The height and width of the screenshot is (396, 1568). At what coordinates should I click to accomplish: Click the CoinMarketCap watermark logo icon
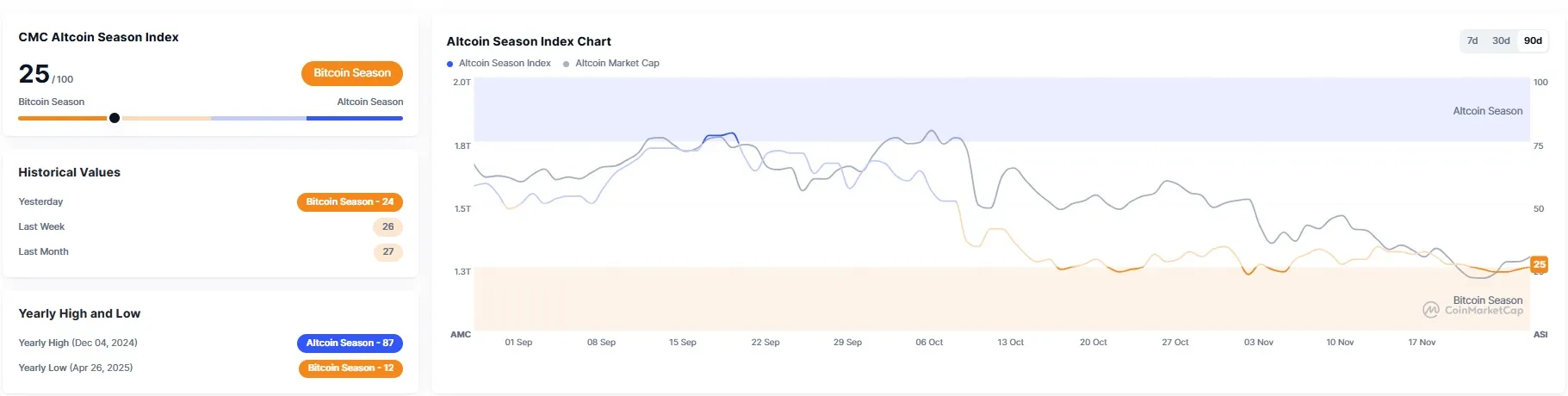click(1430, 310)
